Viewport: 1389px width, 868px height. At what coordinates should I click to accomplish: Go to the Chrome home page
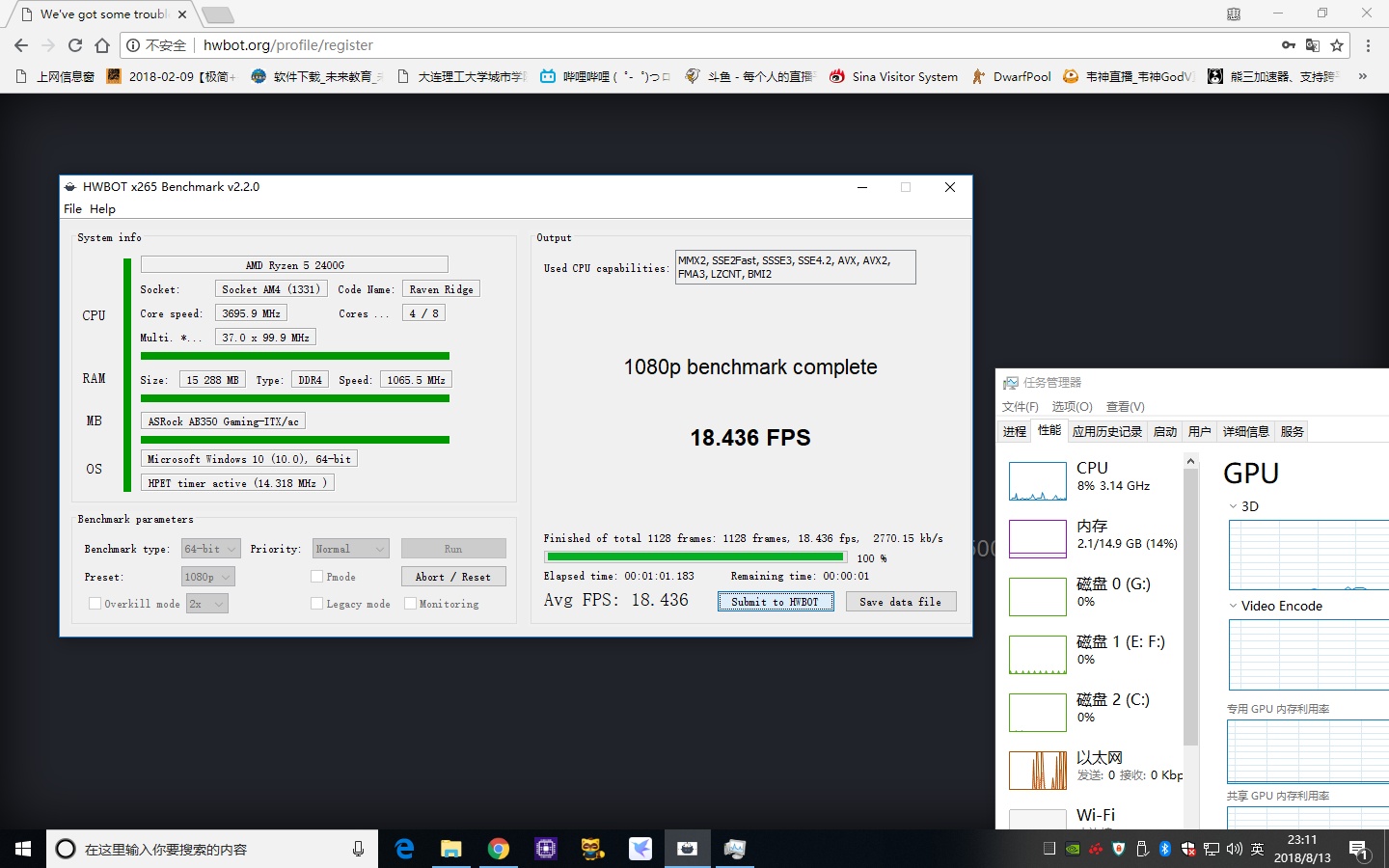point(102,45)
